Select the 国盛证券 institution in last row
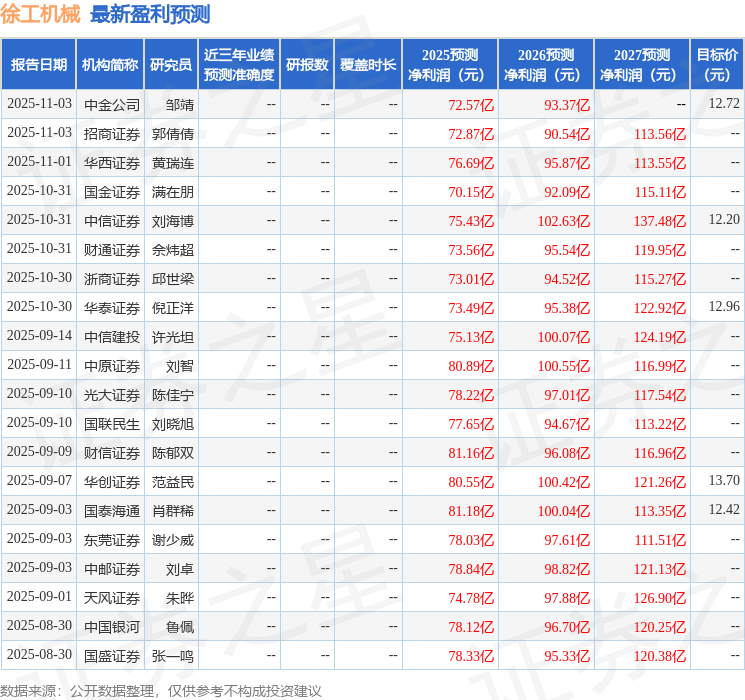Image resolution: width=745 pixels, height=700 pixels. pos(112,656)
